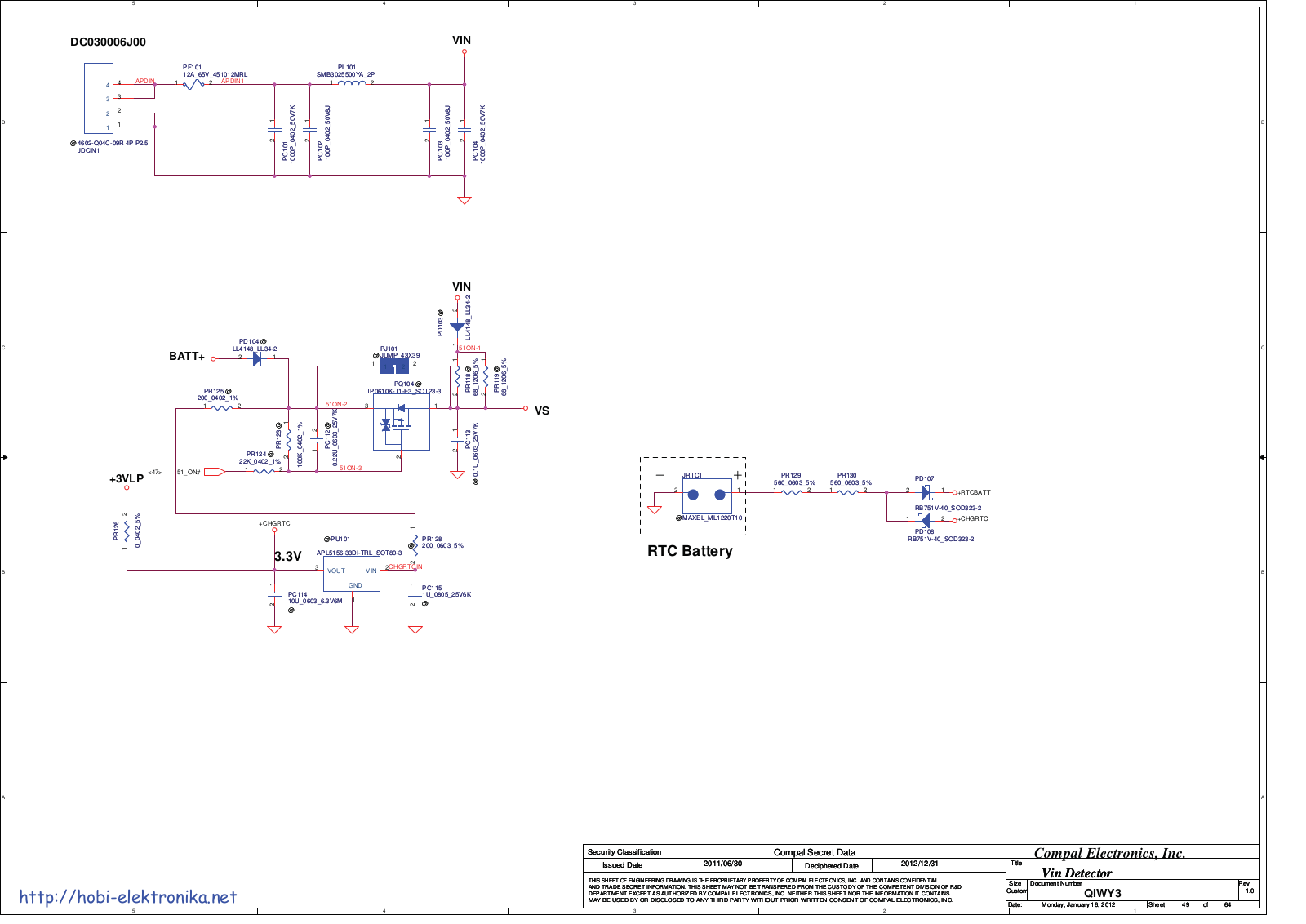
Task: Click the BATT+ net label
Action: tap(187, 357)
